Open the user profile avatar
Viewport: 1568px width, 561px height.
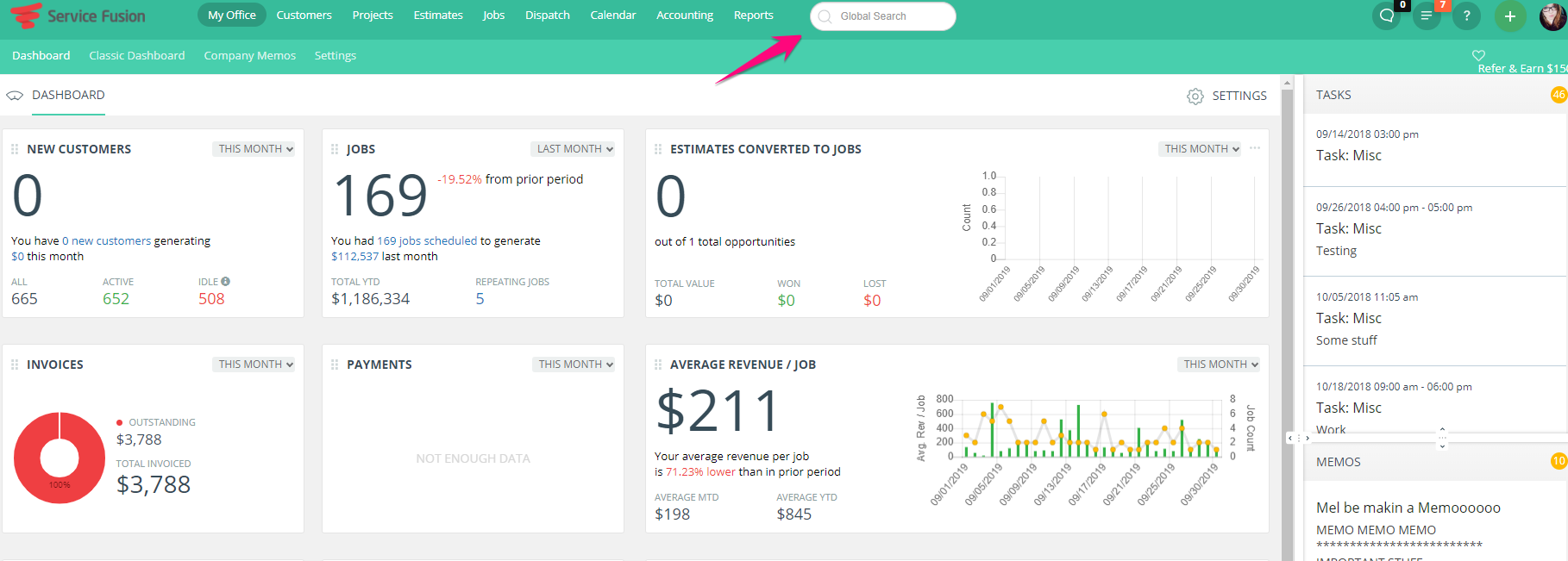click(x=1553, y=16)
